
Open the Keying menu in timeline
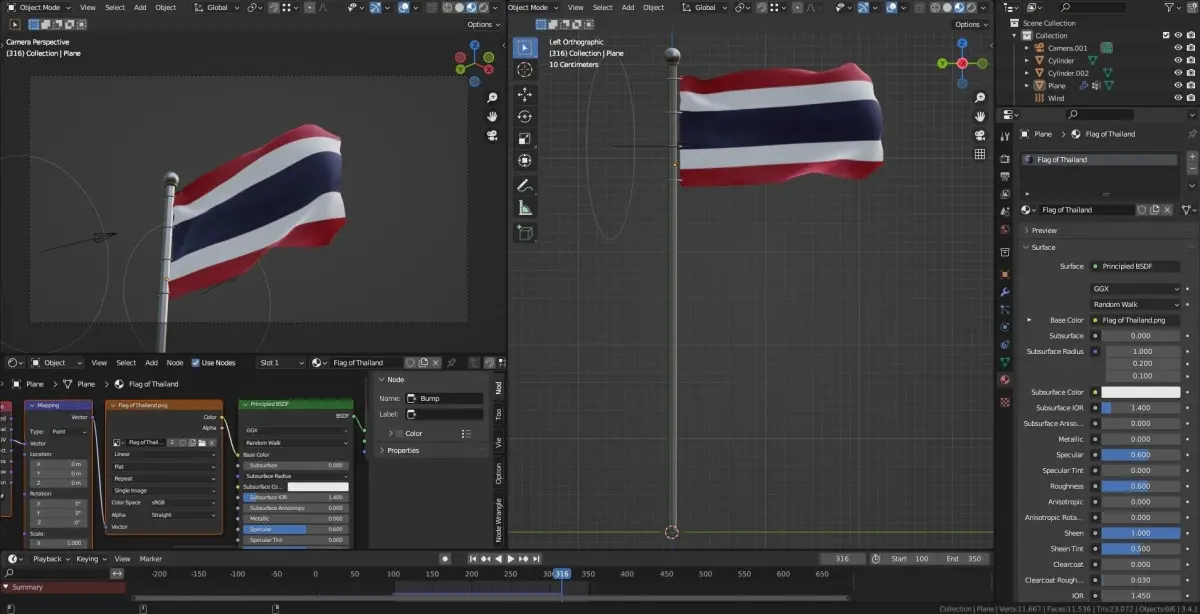(x=89, y=558)
